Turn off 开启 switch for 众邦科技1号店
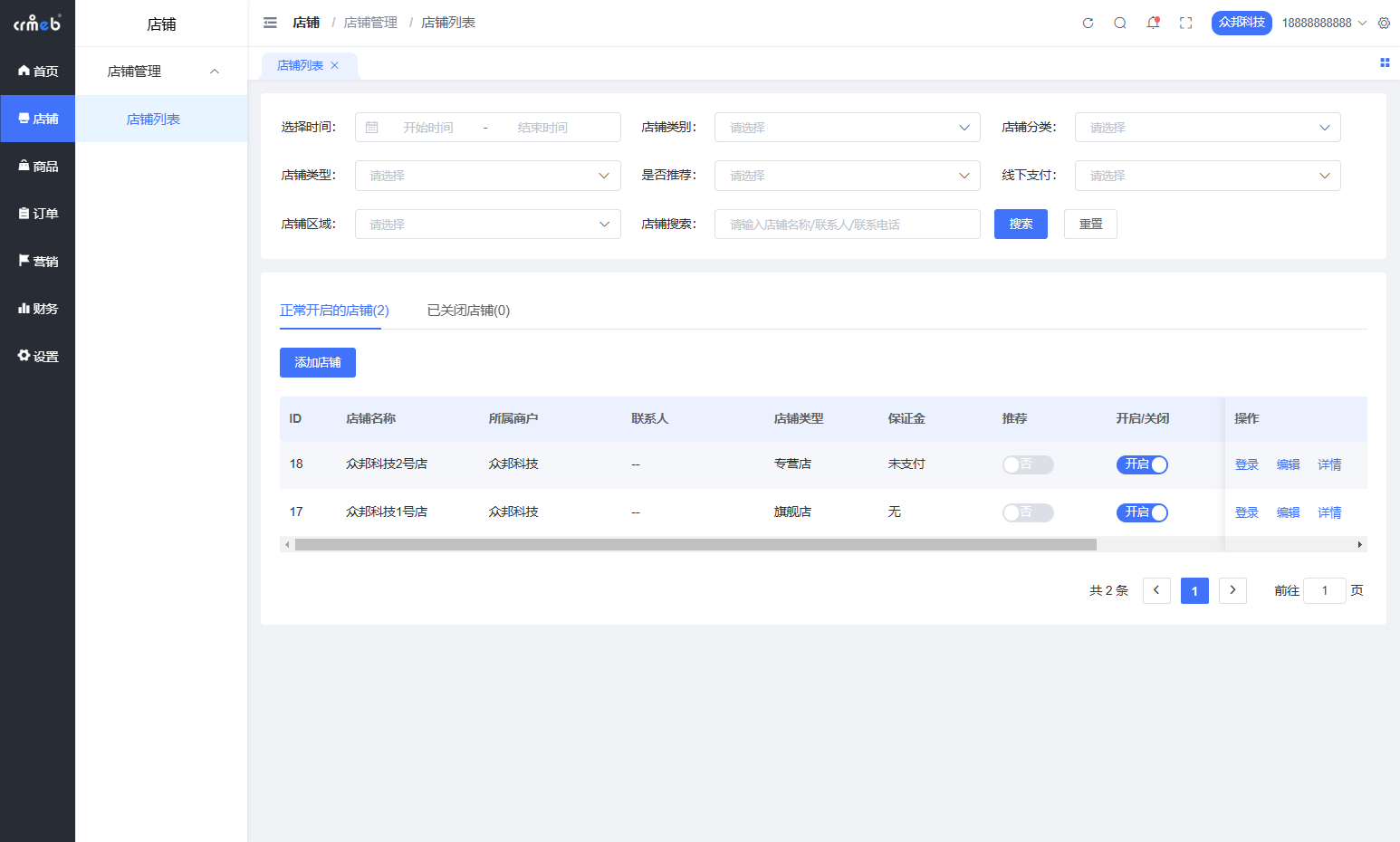 pos(1142,512)
